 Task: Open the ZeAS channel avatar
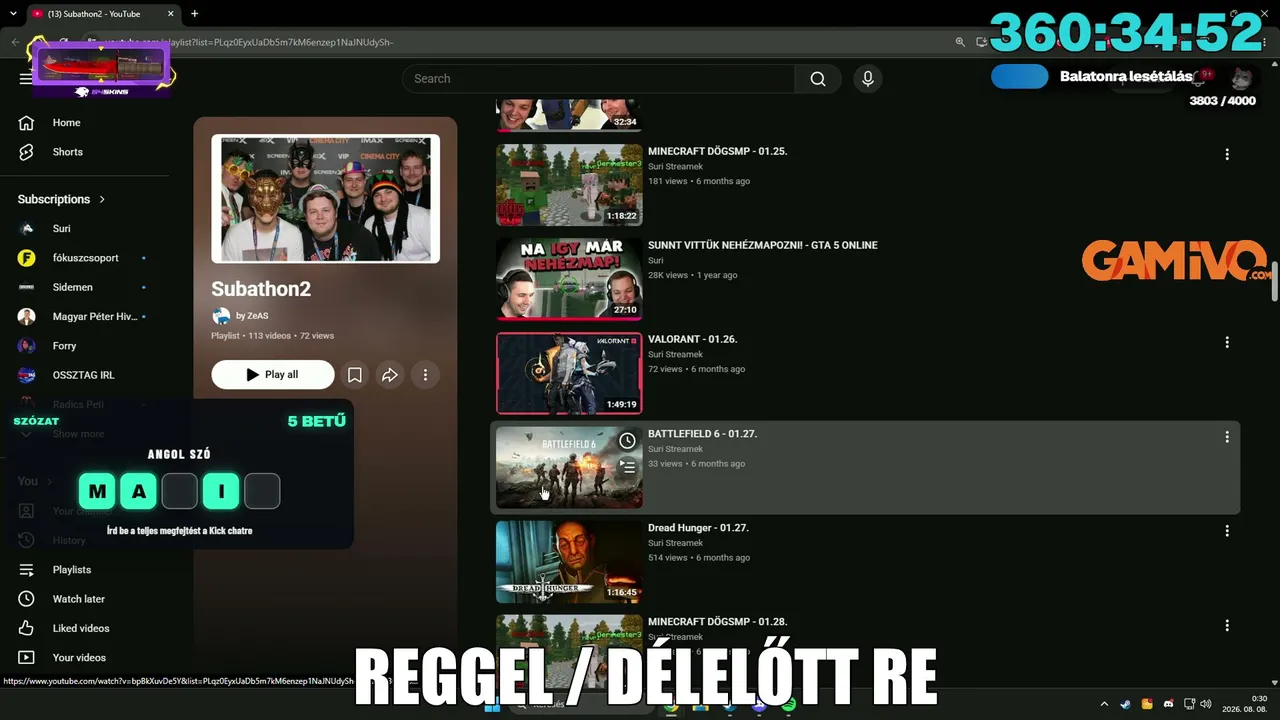pyautogui.click(x=221, y=316)
